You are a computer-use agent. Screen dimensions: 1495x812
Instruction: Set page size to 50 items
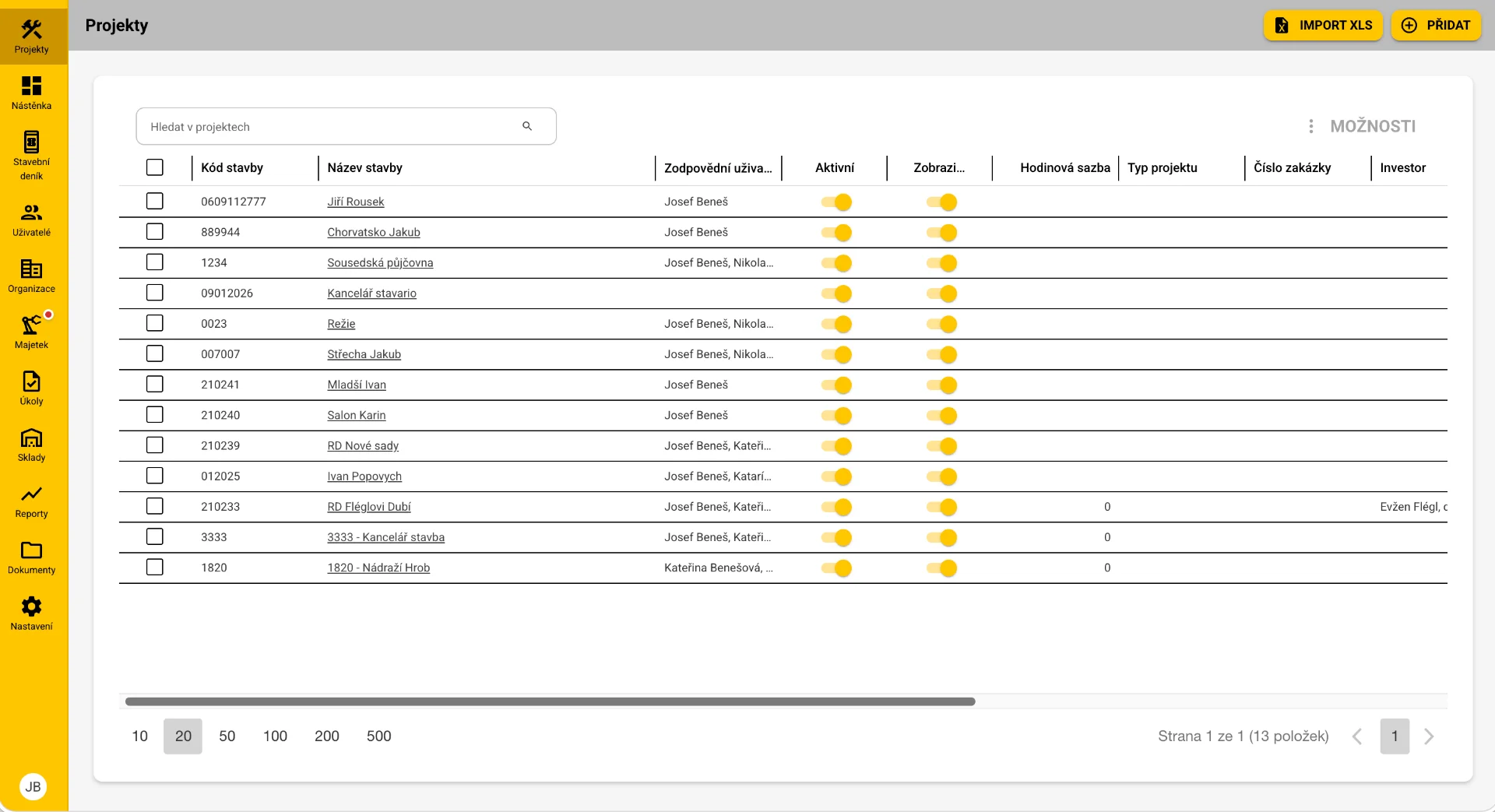click(227, 736)
